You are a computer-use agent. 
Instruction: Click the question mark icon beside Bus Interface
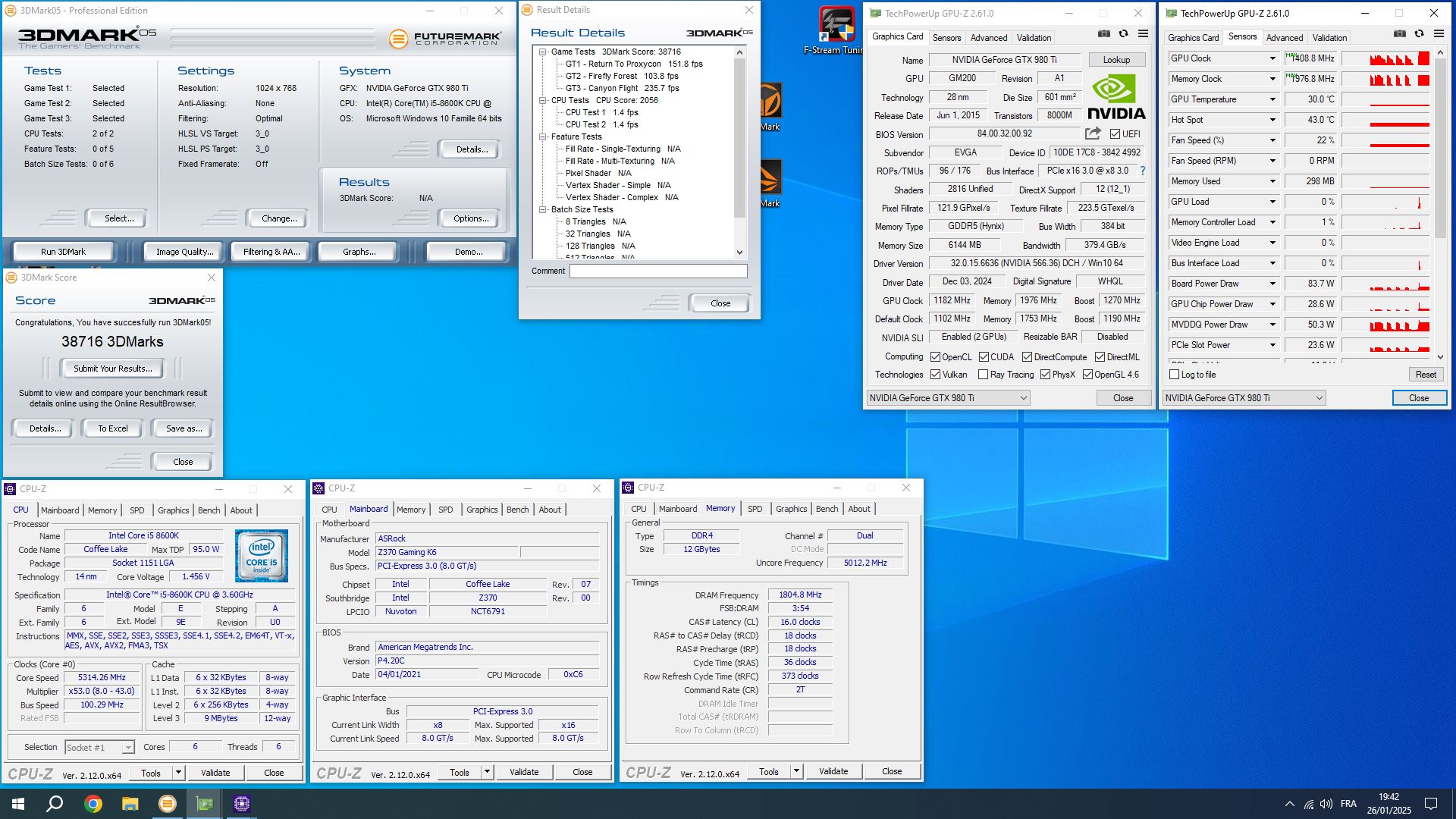[x=1143, y=171]
